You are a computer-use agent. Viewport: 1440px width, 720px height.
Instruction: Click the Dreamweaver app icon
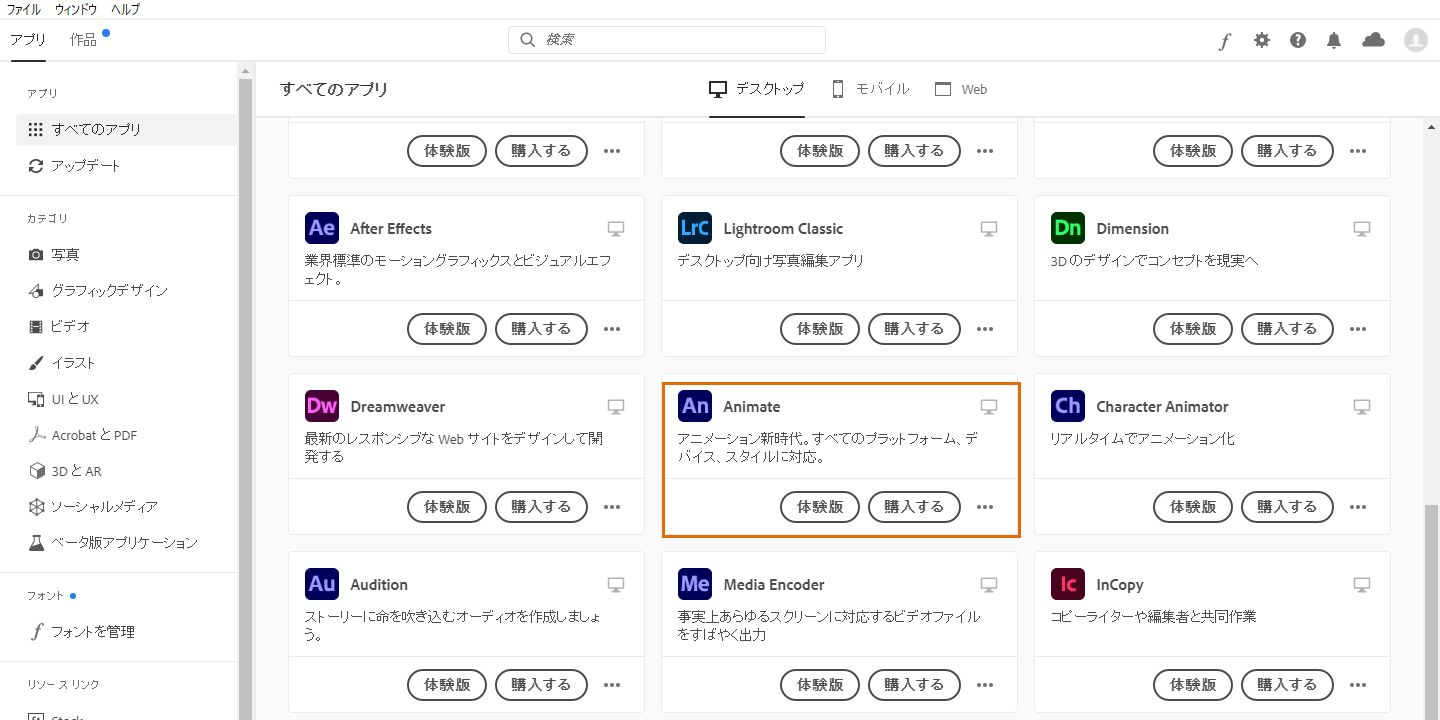[322, 406]
